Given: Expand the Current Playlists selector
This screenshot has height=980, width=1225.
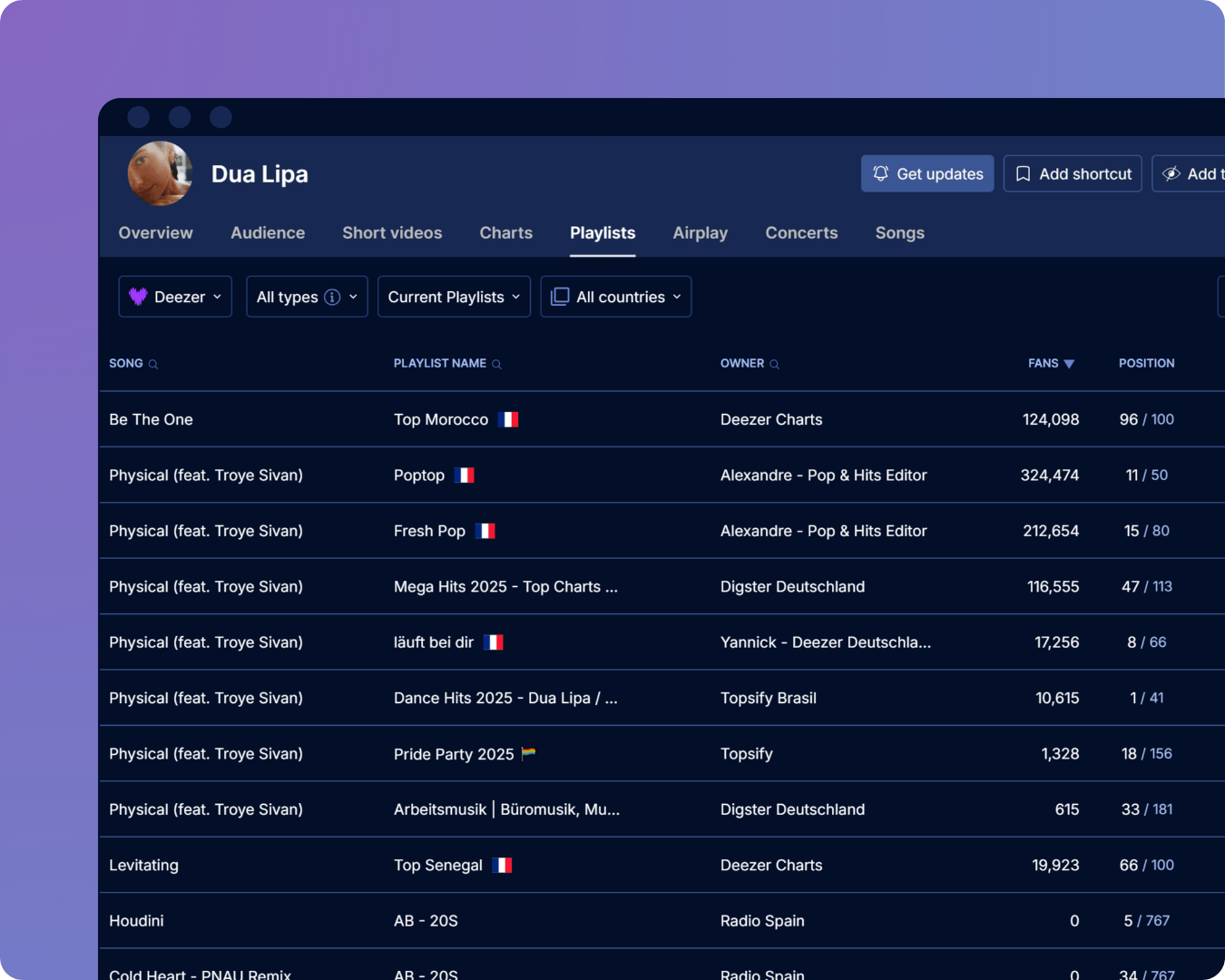Looking at the screenshot, I should [454, 296].
